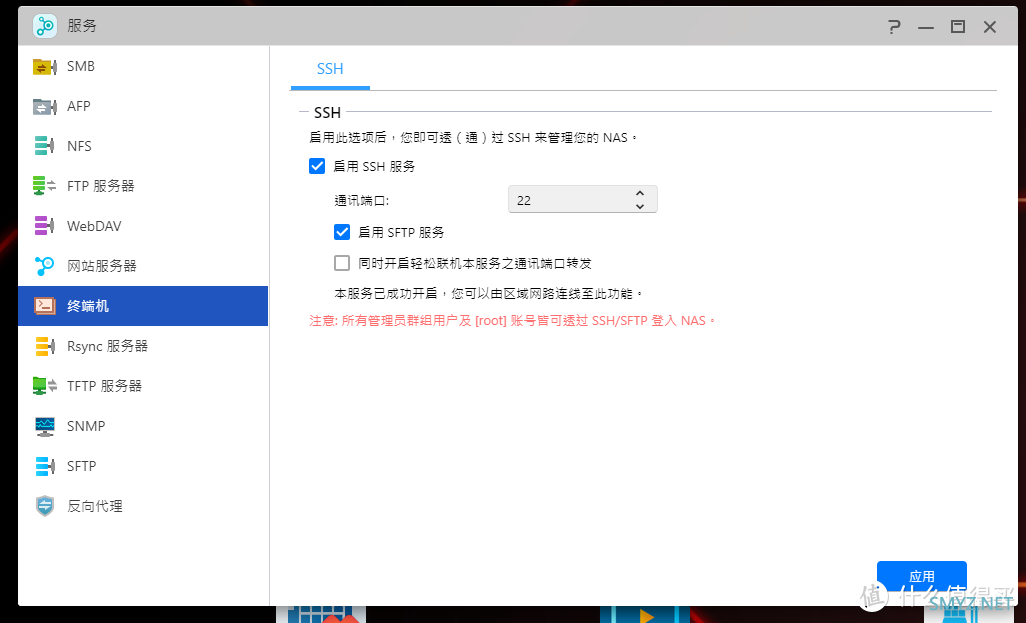
Task: Click the 应用 button
Action: (x=921, y=577)
